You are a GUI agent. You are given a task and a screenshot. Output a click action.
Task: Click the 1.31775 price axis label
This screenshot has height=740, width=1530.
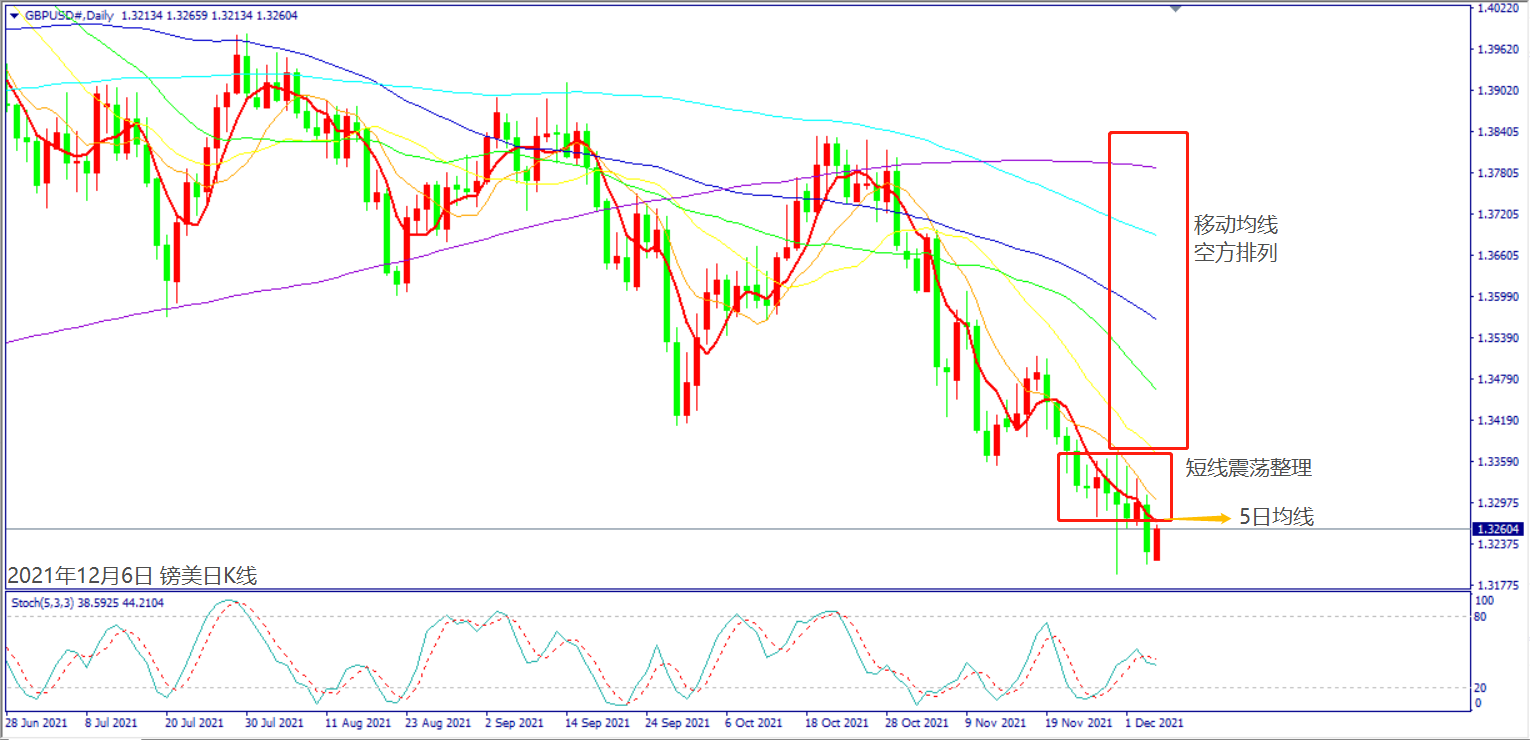pos(1498,586)
